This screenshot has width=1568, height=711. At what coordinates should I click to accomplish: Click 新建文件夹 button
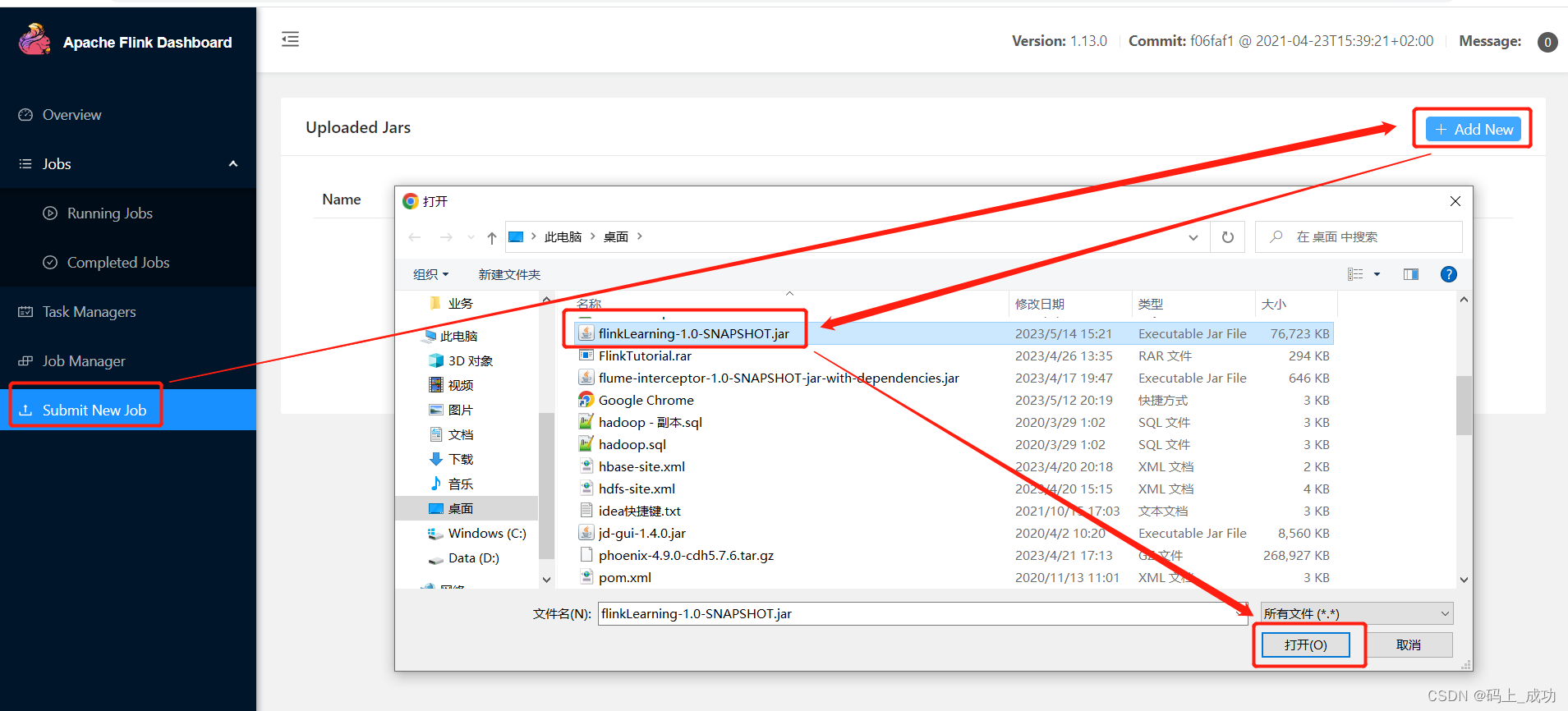pos(509,274)
